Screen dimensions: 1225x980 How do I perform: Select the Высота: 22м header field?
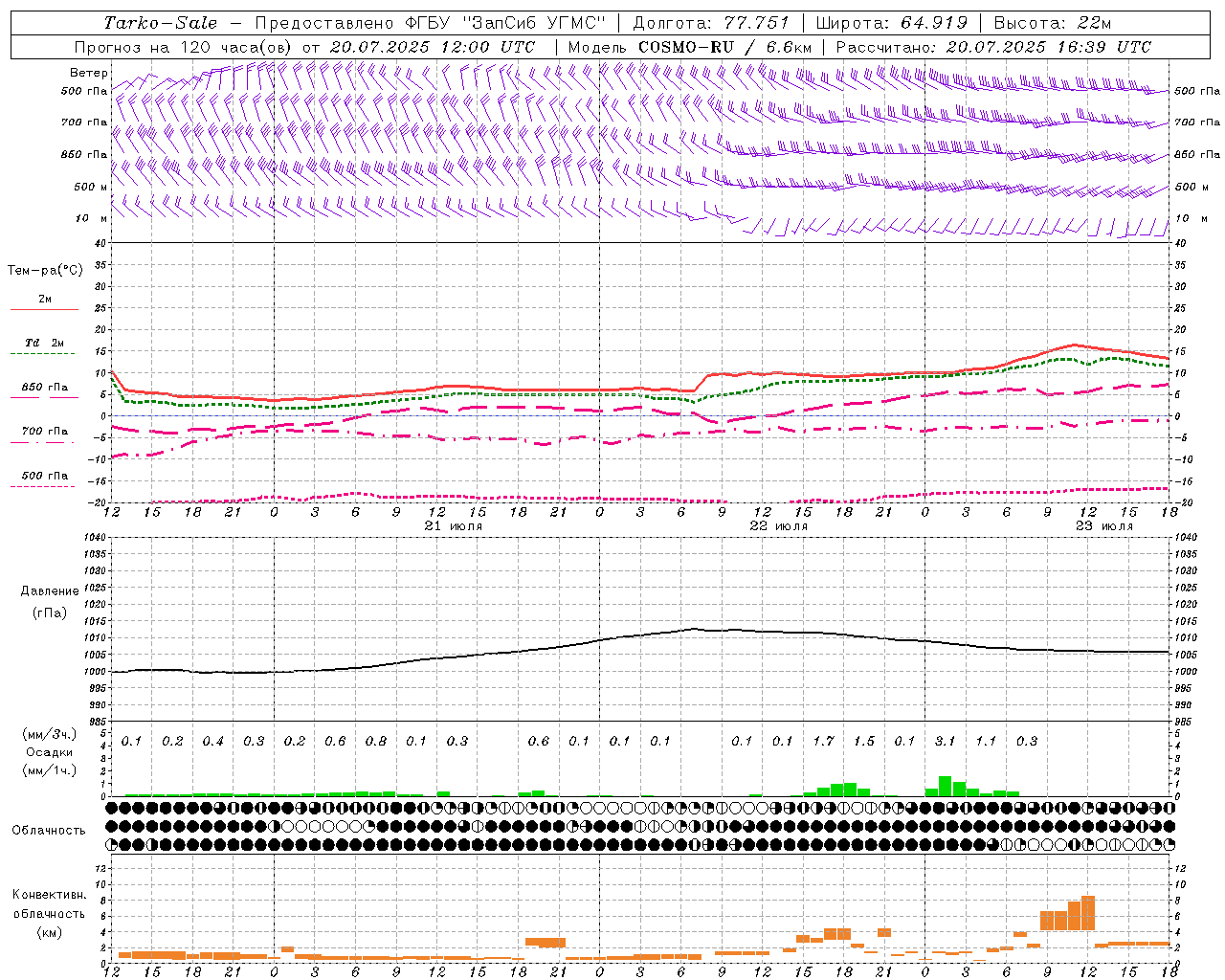pos(1052,23)
